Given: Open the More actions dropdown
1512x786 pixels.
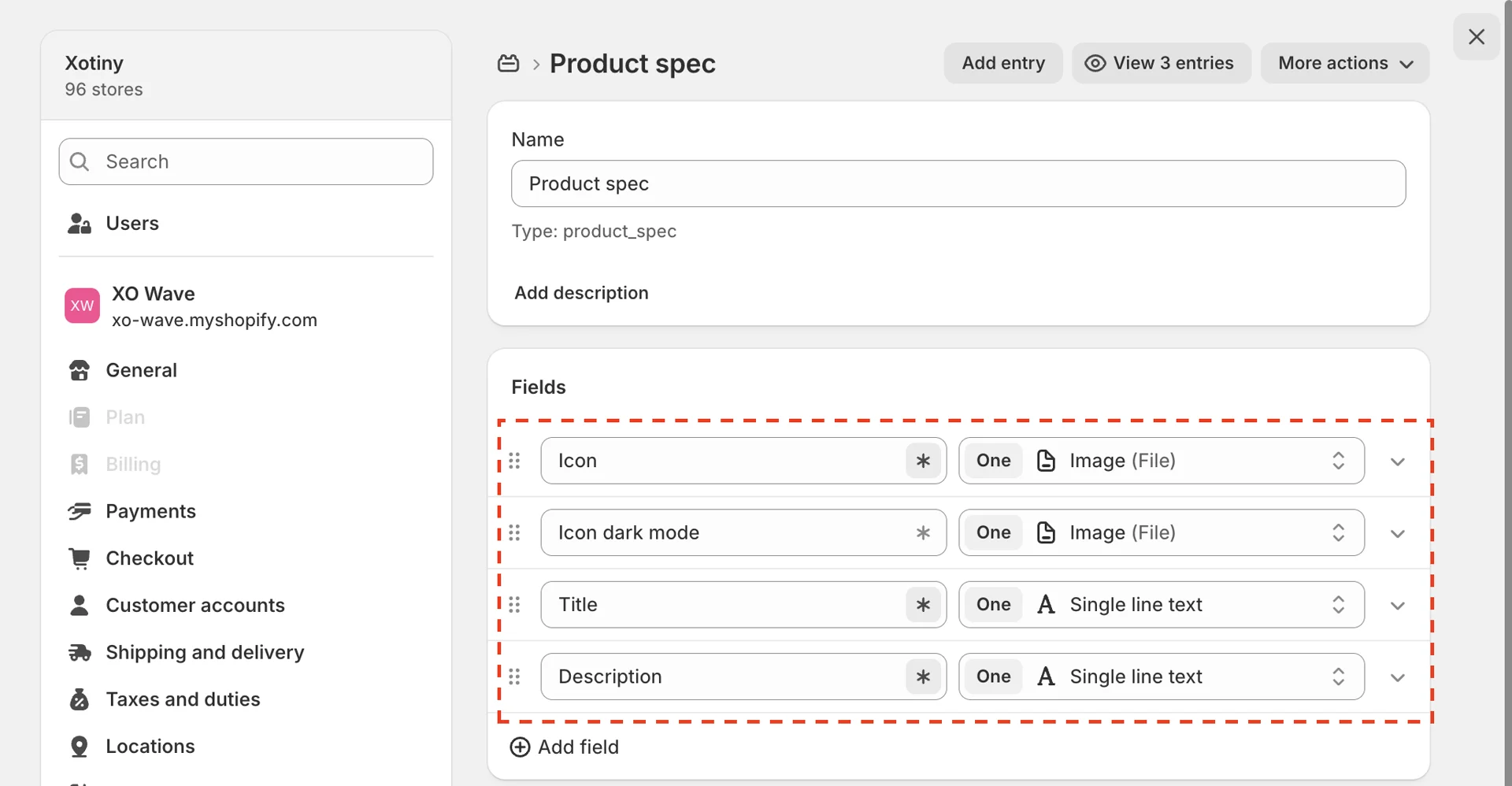Looking at the screenshot, I should tap(1345, 63).
